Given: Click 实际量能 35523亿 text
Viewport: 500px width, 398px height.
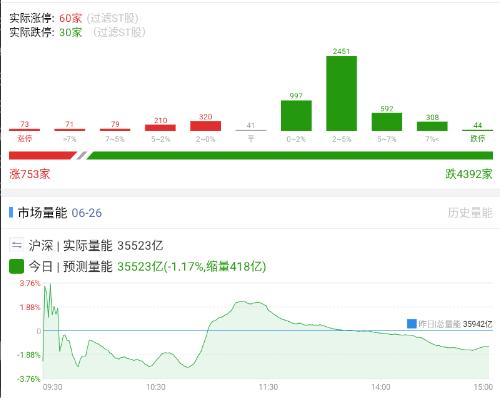Looking at the screenshot, I should [x=113, y=246].
